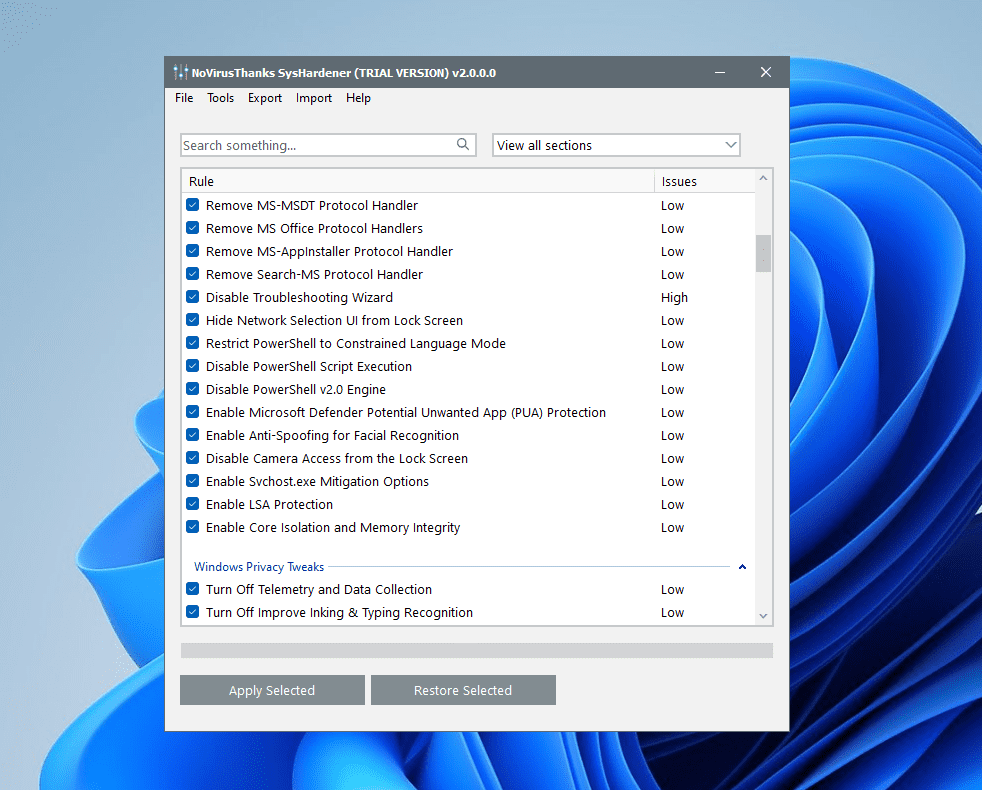This screenshot has height=790, width=982.
Task: Open the Tools menu
Action: coord(220,98)
